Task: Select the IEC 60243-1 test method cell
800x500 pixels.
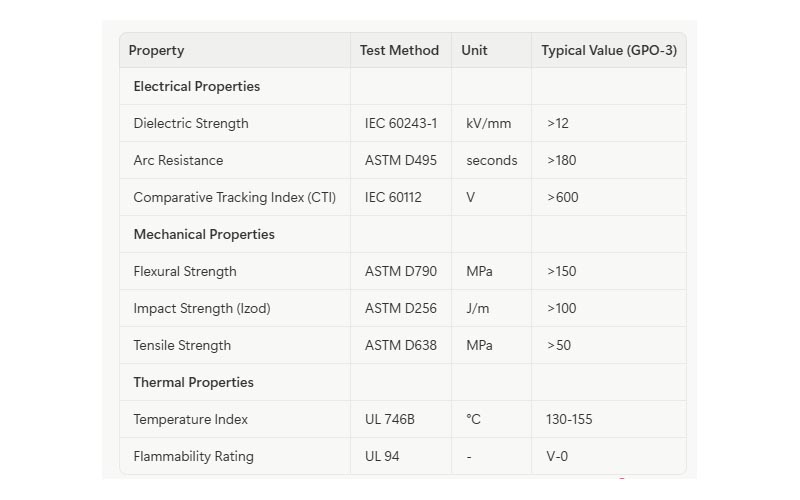Action: [401, 124]
